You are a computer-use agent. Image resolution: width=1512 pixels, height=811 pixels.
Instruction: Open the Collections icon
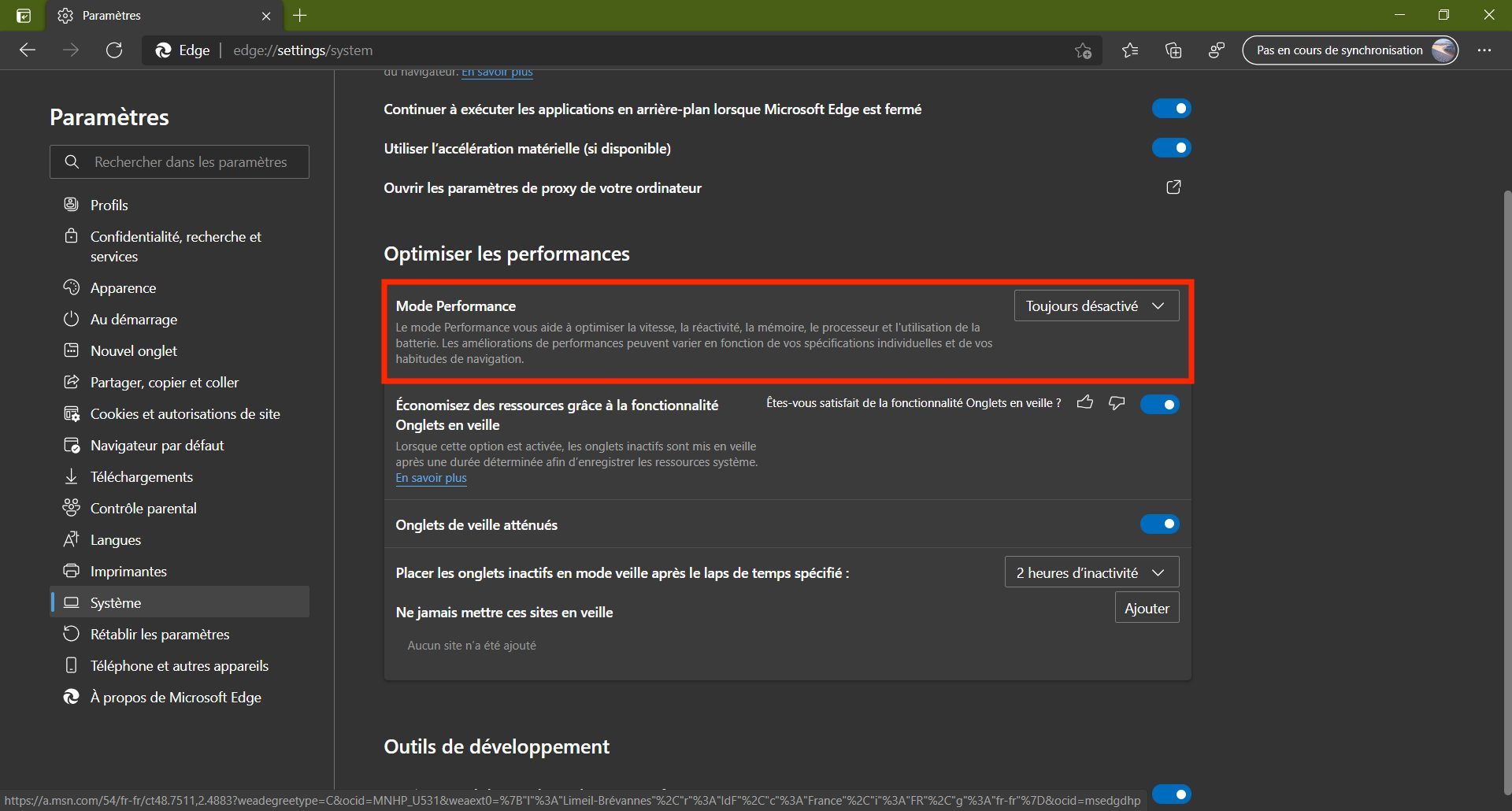(1173, 50)
